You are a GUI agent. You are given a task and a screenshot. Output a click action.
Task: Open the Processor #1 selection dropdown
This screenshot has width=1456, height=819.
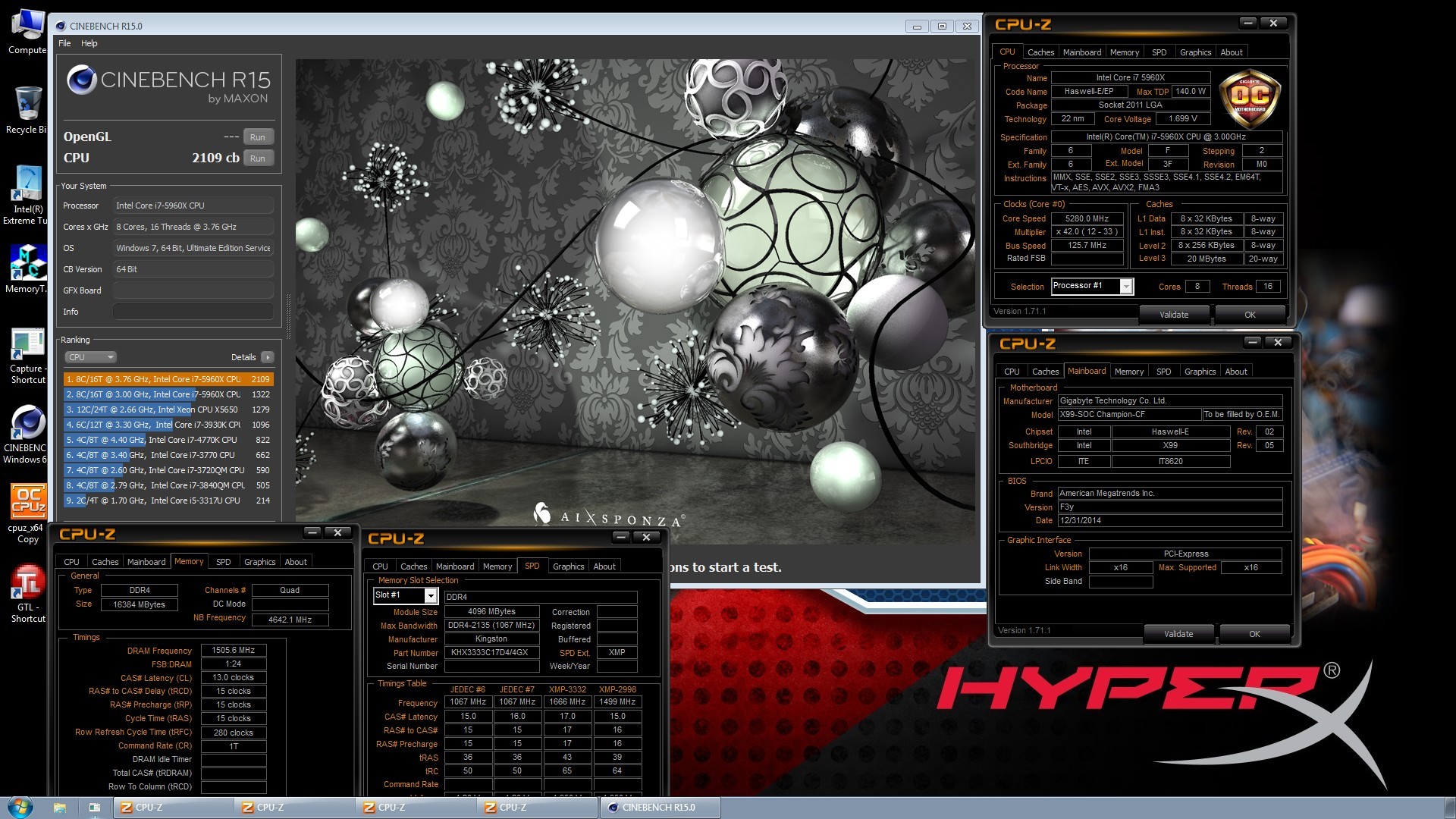[x=1092, y=286]
